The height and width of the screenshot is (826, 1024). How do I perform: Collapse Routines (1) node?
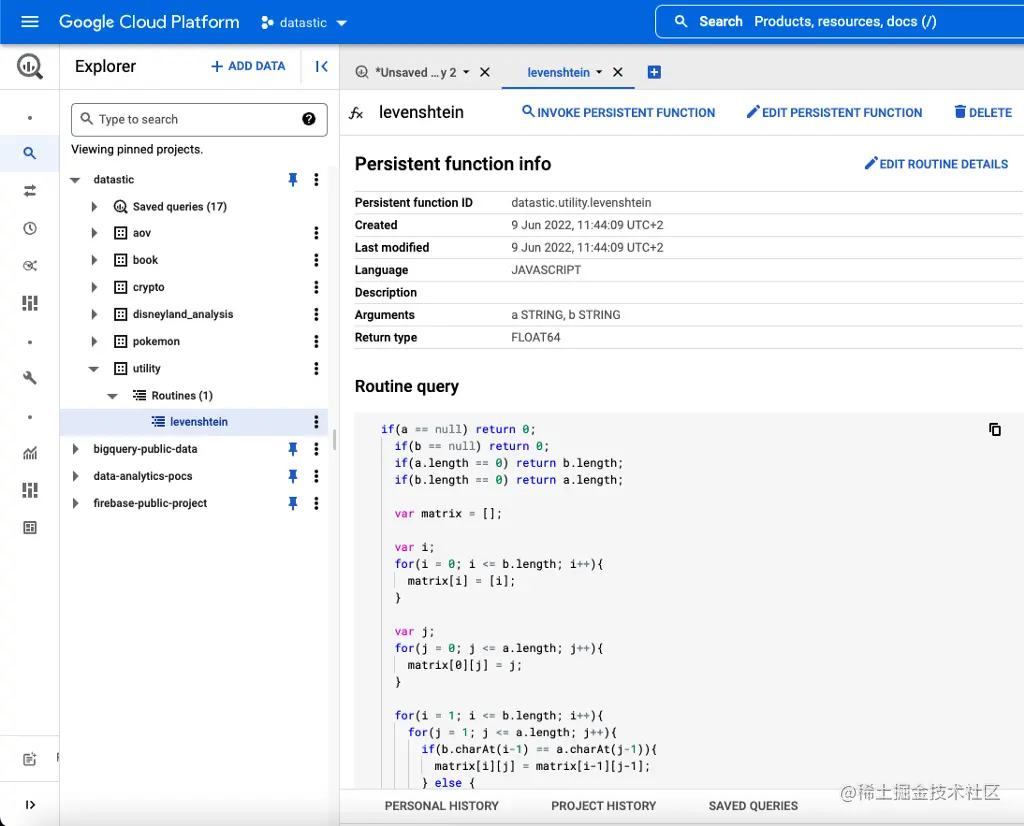click(112, 396)
